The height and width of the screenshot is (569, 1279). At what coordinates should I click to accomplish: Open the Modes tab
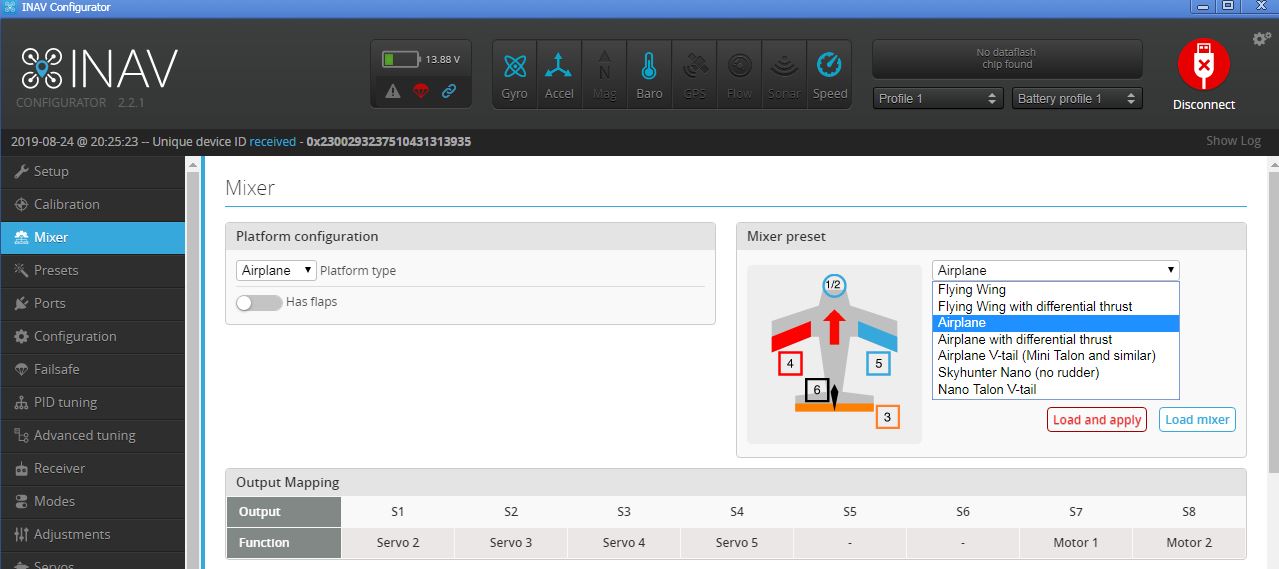[x=93, y=501]
